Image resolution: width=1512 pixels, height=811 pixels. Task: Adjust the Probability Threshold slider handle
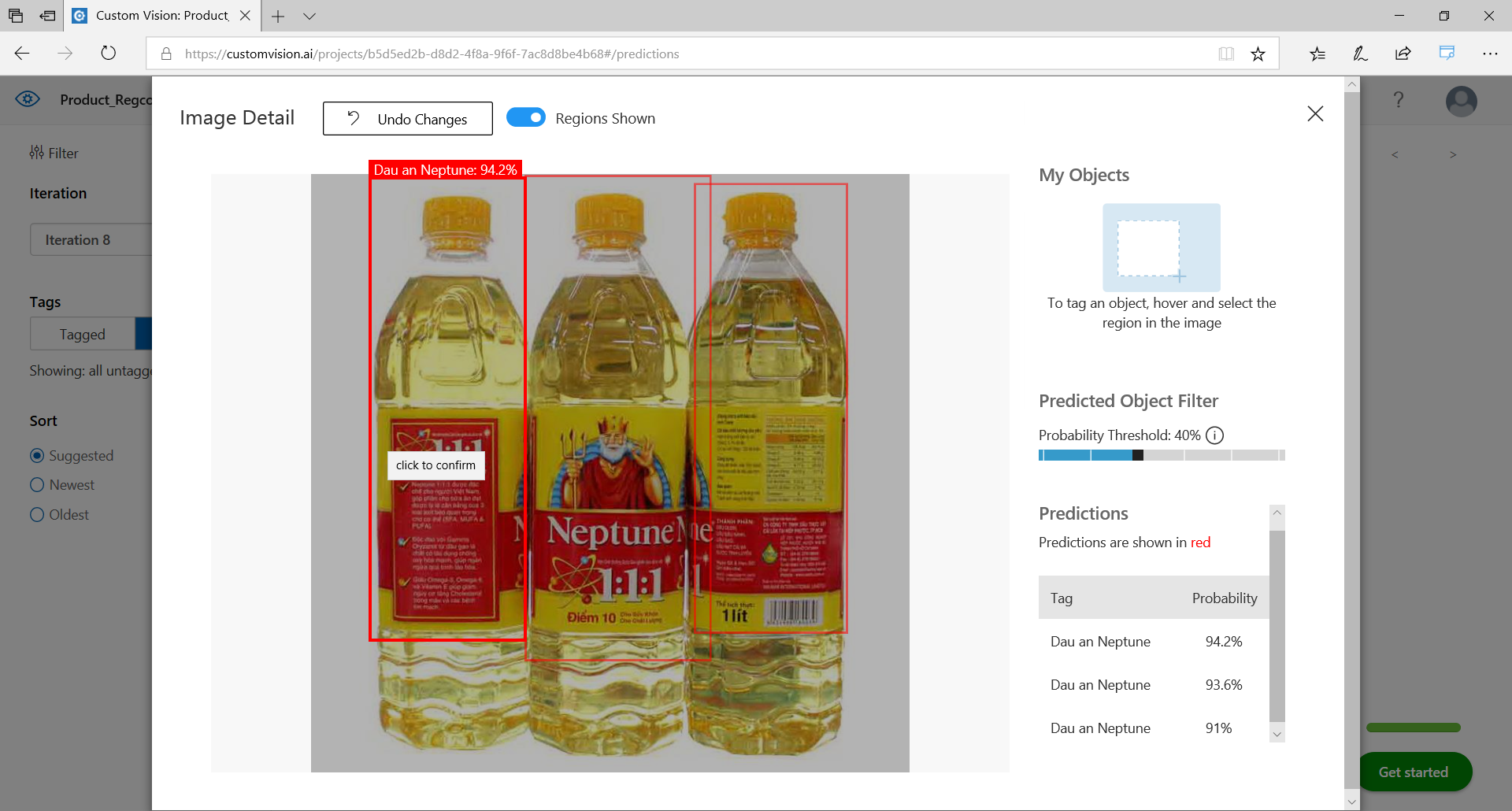pyautogui.click(x=1137, y=455)
